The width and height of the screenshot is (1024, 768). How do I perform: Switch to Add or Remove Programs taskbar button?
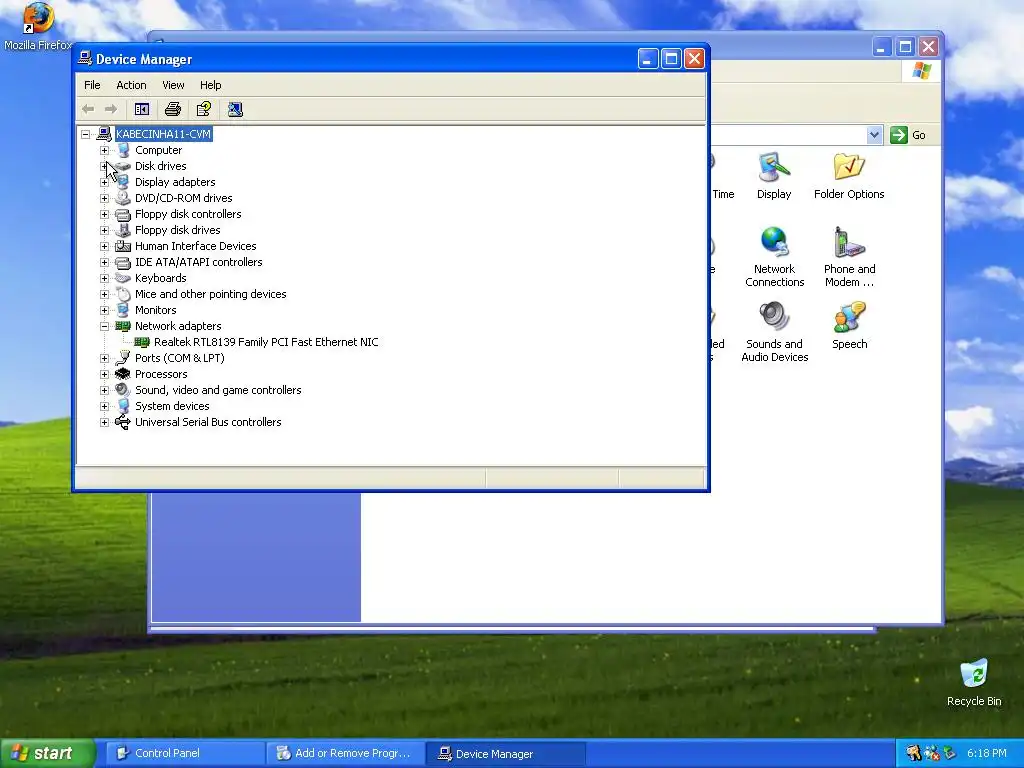345,753
